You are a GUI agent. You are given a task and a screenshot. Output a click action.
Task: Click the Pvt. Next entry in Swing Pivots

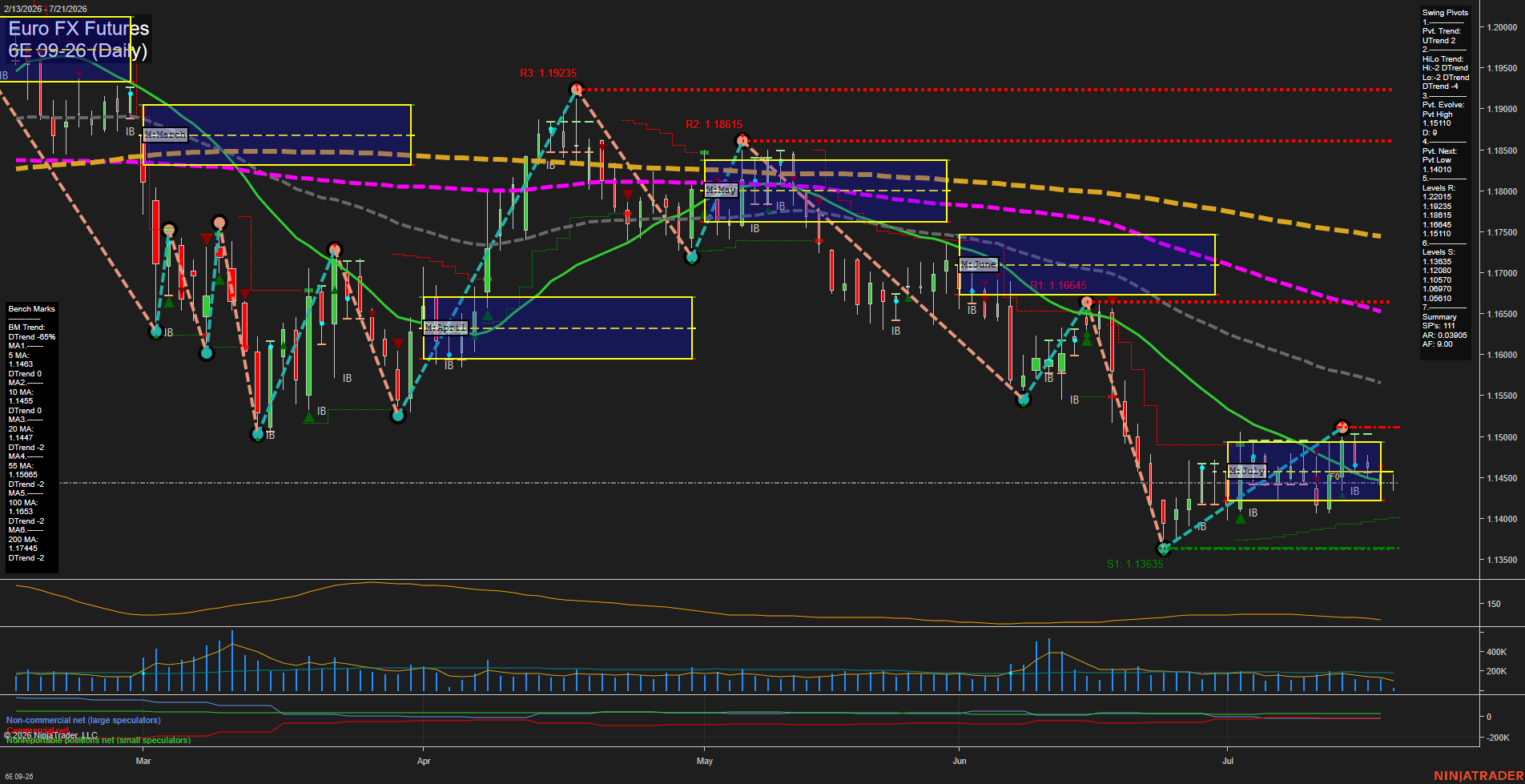(x=1439, y=151)
